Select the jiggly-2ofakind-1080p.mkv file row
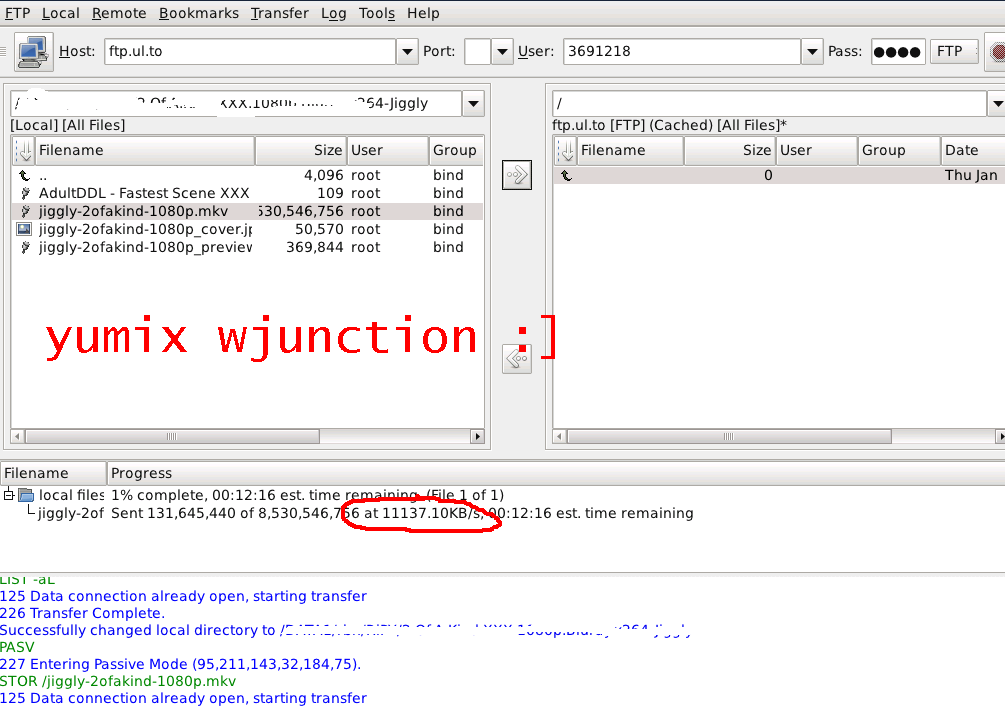 click(247, 212)
